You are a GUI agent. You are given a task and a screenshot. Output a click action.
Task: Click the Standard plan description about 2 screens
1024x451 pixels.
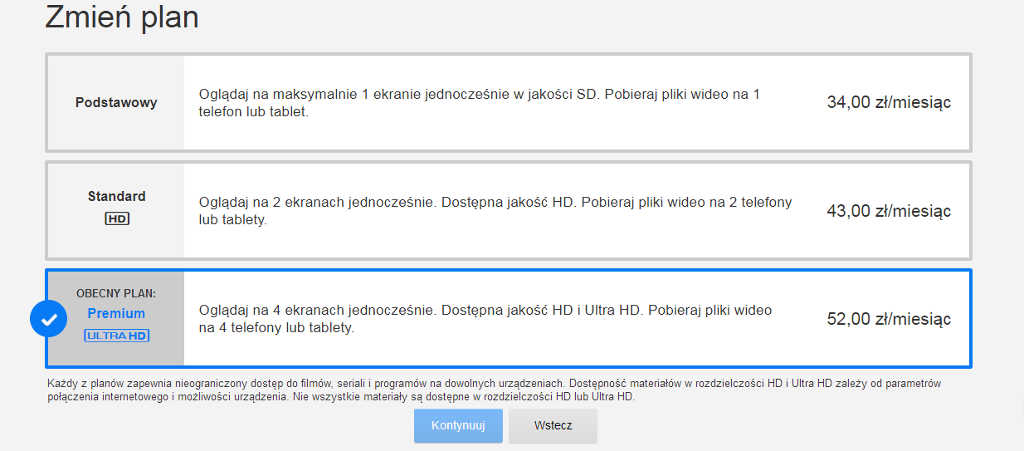(x=495, y=202)
